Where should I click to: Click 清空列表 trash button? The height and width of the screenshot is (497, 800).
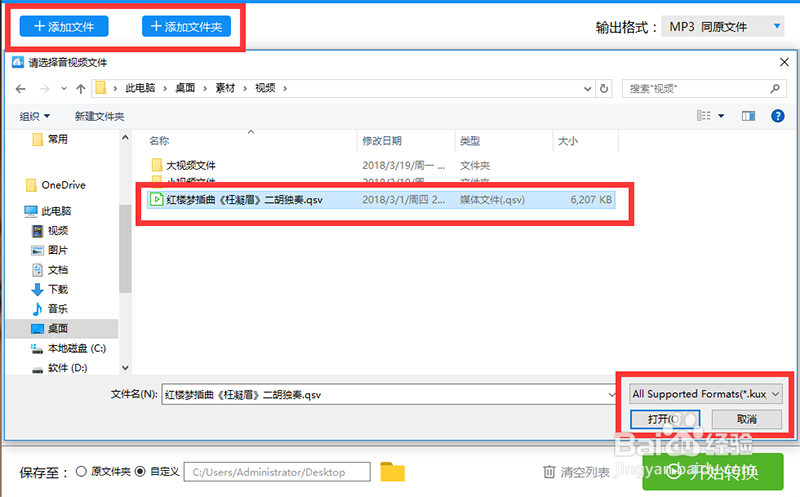click(x=576, y=472)
